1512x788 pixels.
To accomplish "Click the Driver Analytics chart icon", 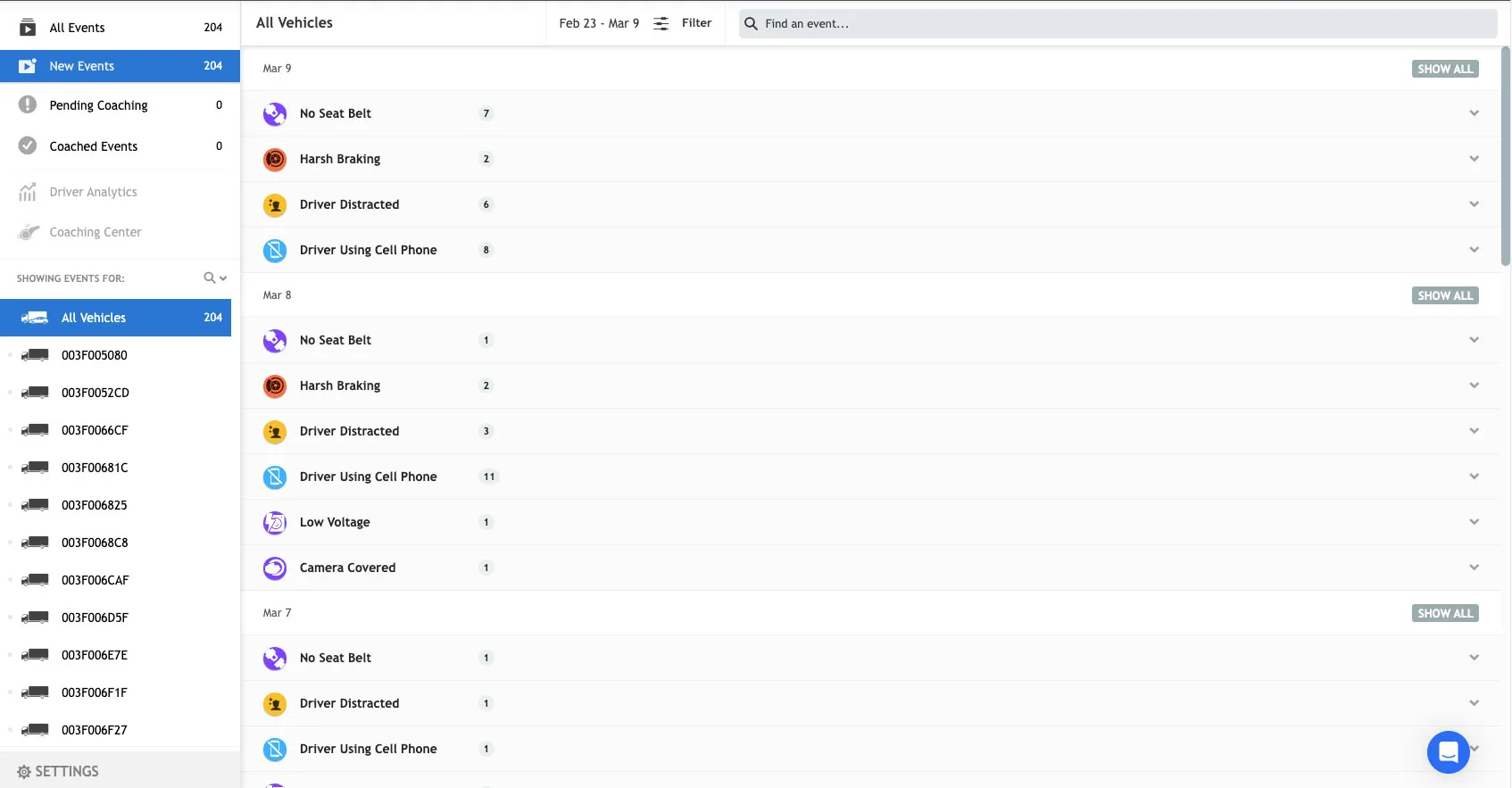I will click(28, 192).
